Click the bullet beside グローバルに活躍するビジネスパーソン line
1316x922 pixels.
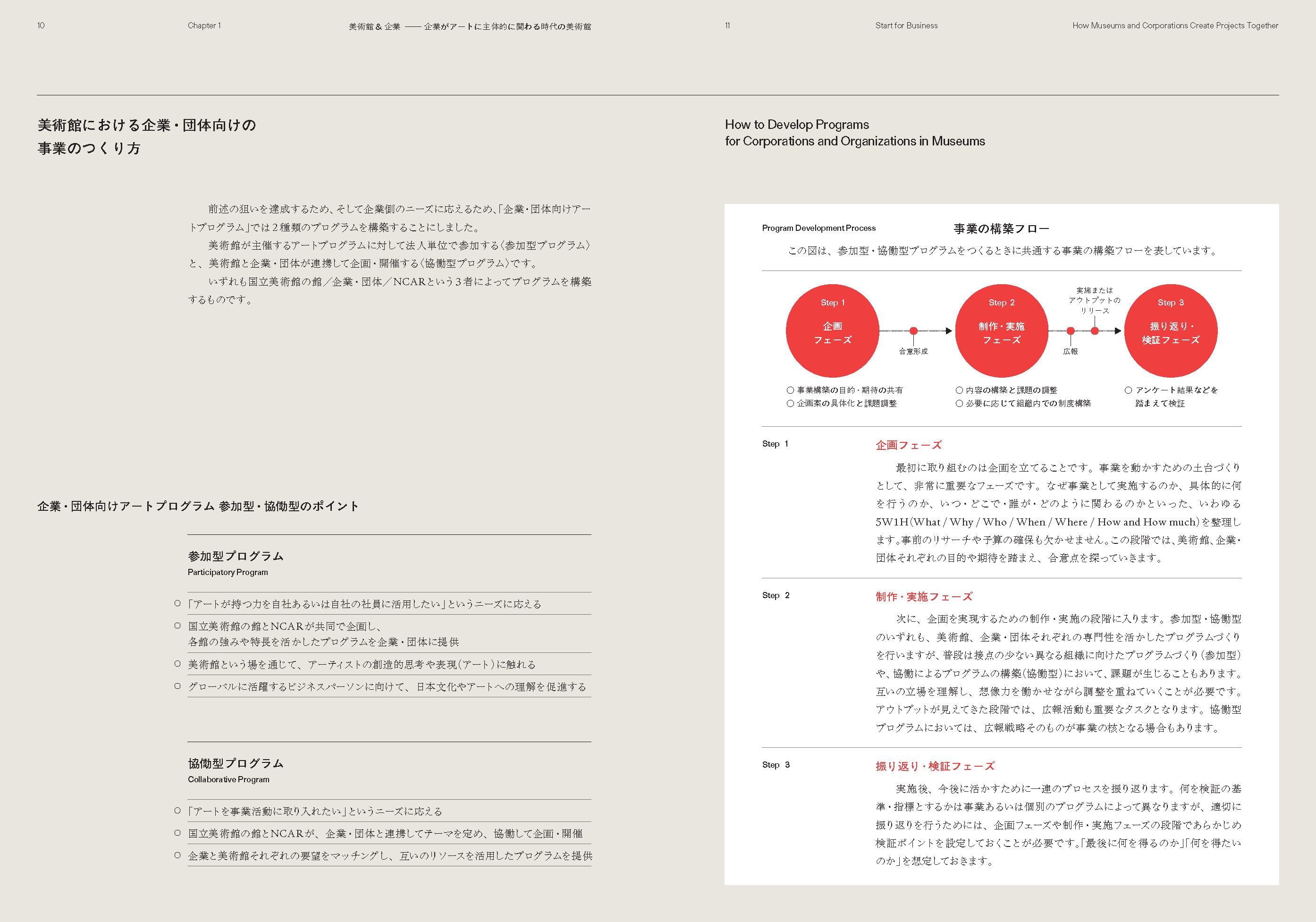pyautogui.click(x=177, y=686)
